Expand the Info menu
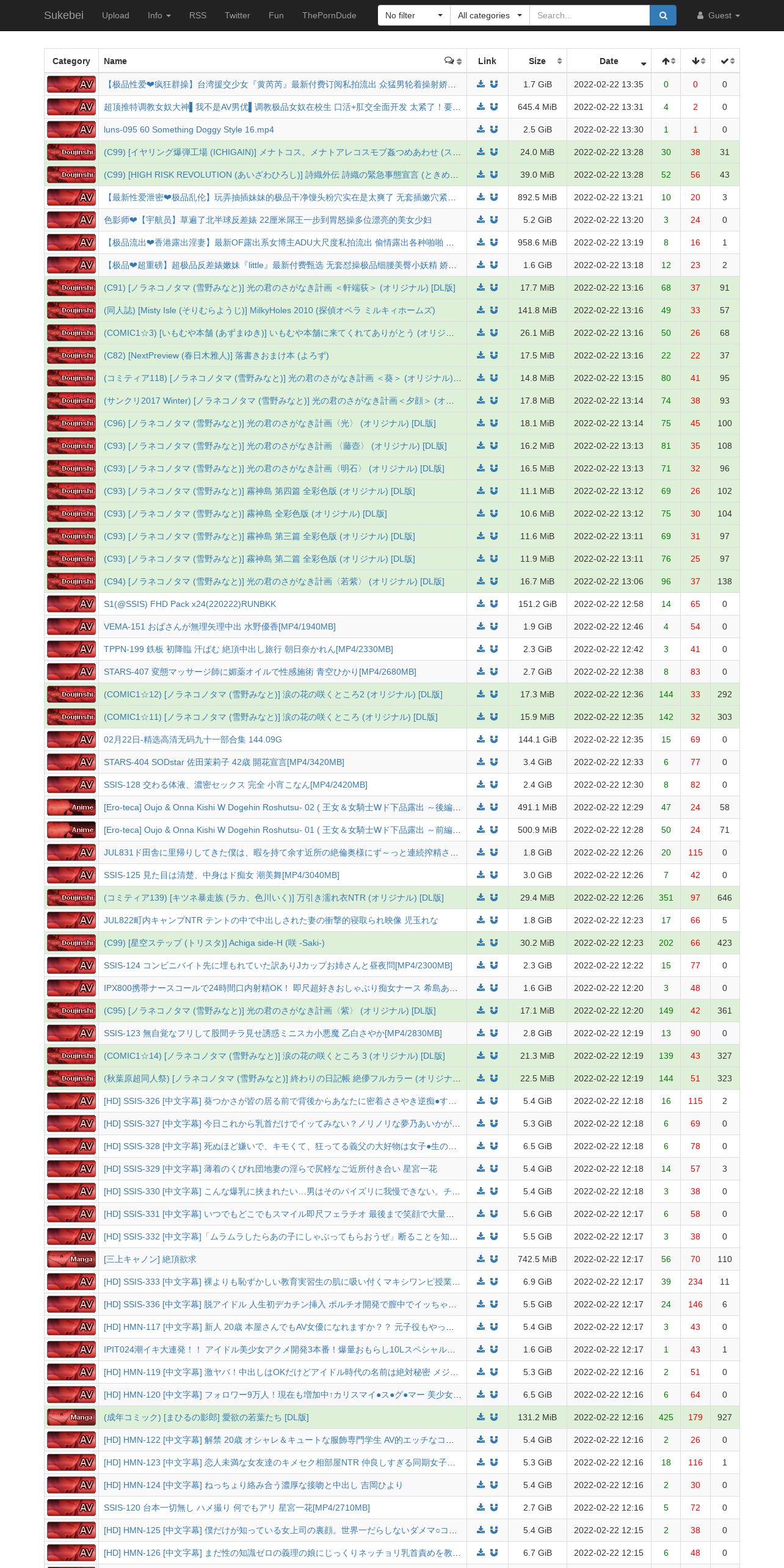This screenshot has height=1568, width=784. point(159,15)
